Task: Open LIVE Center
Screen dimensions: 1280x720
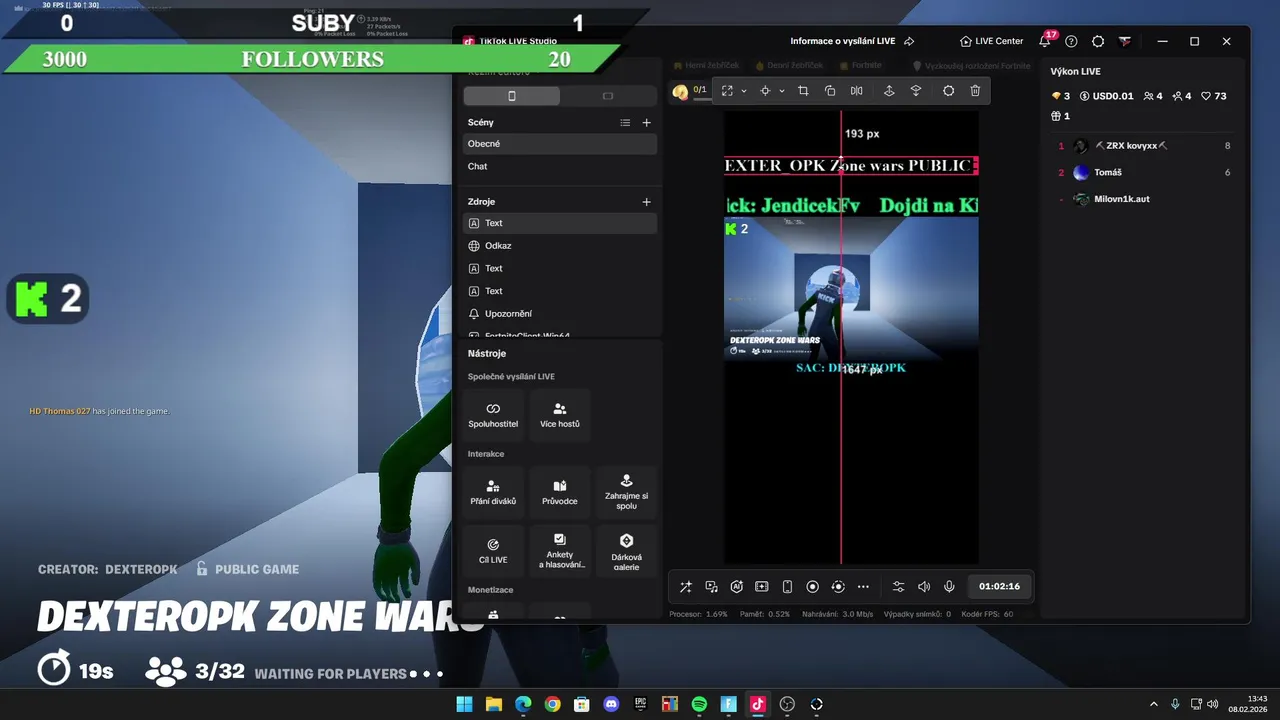Action: click(x=991, y=41)
